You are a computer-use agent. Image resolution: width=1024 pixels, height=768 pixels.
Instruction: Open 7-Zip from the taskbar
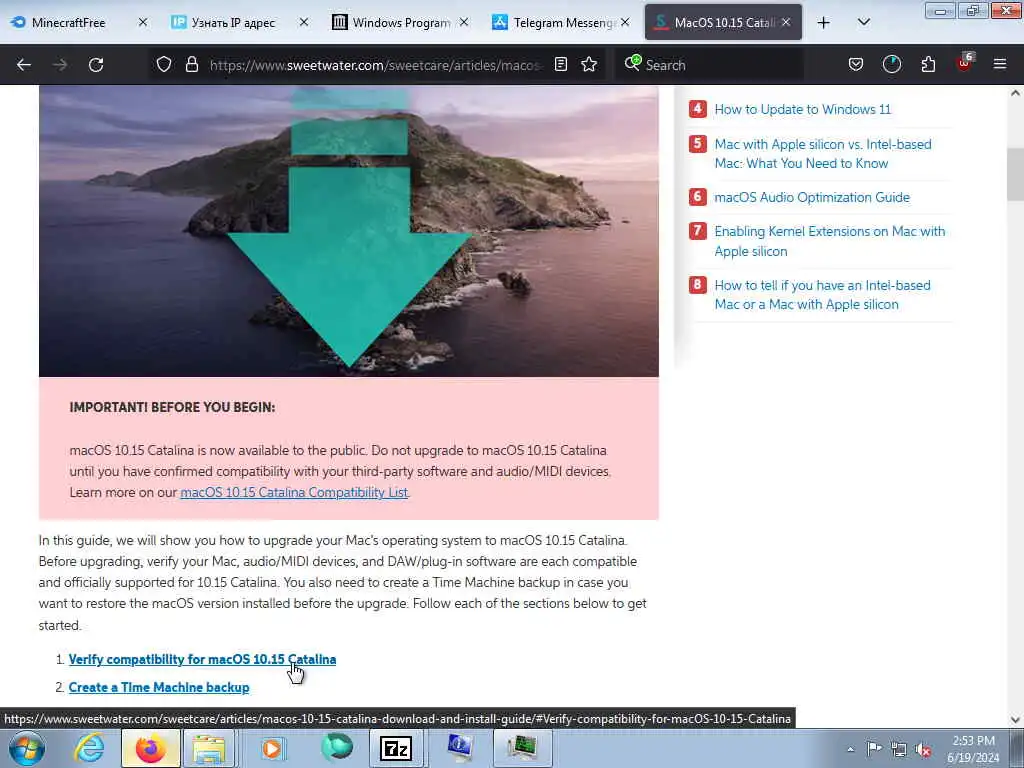point(396,748)
